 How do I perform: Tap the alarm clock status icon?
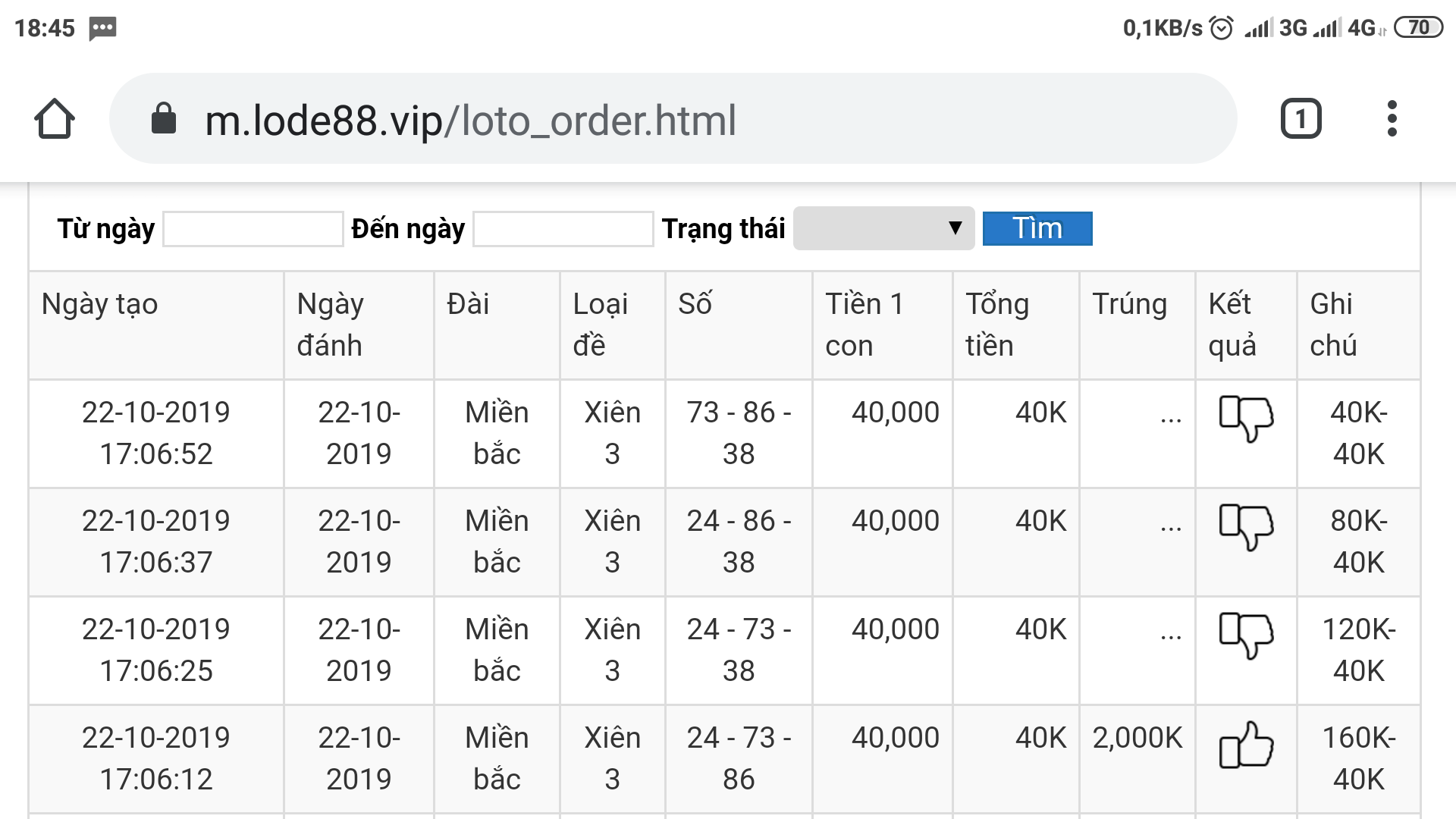pos(1221,28)
